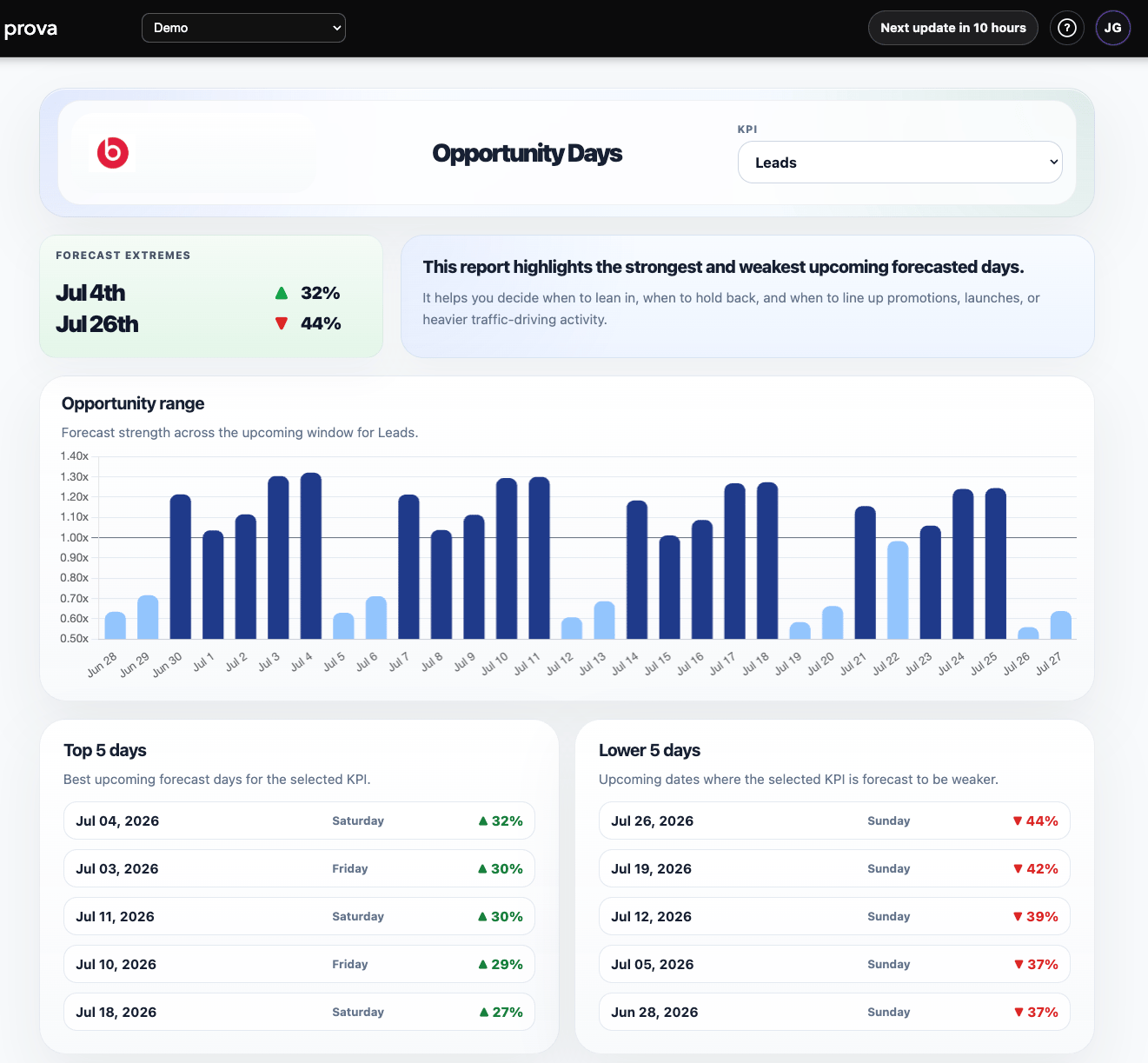
Task: Click the Jul 14 axis label
Action: pyautogui.click(x=625, y=663)
